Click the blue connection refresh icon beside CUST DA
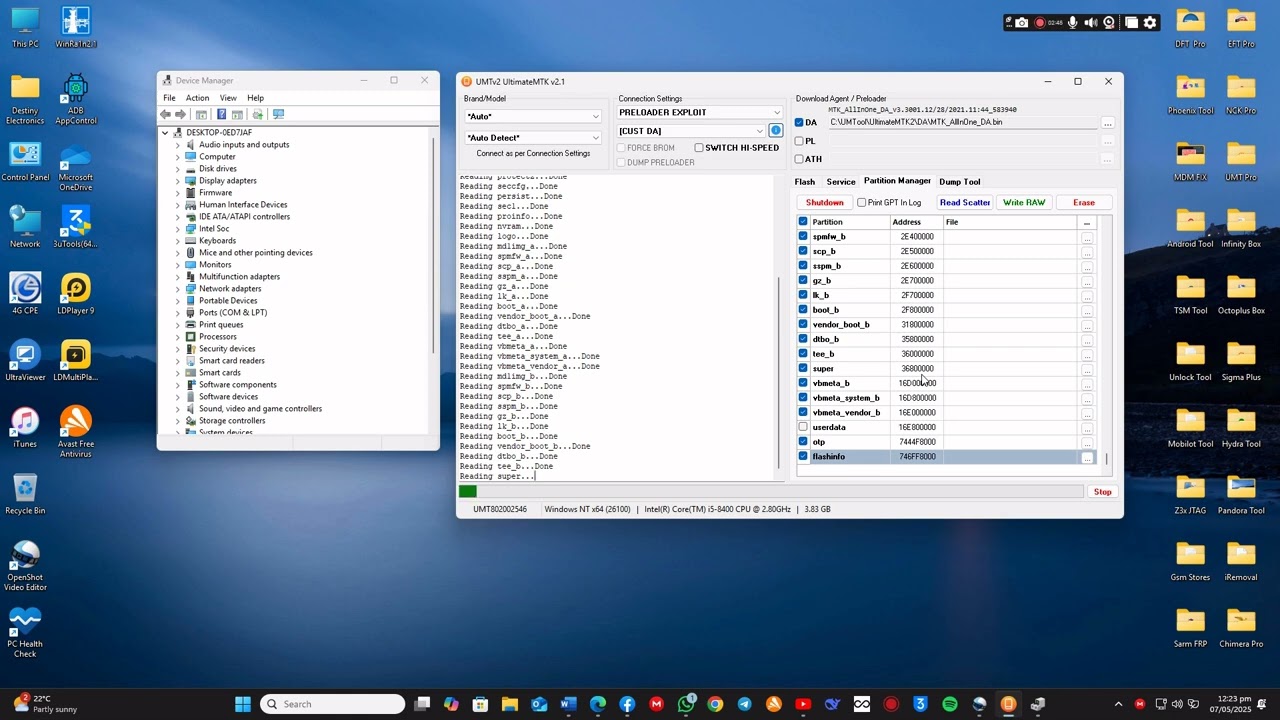 tap(775, 131)
